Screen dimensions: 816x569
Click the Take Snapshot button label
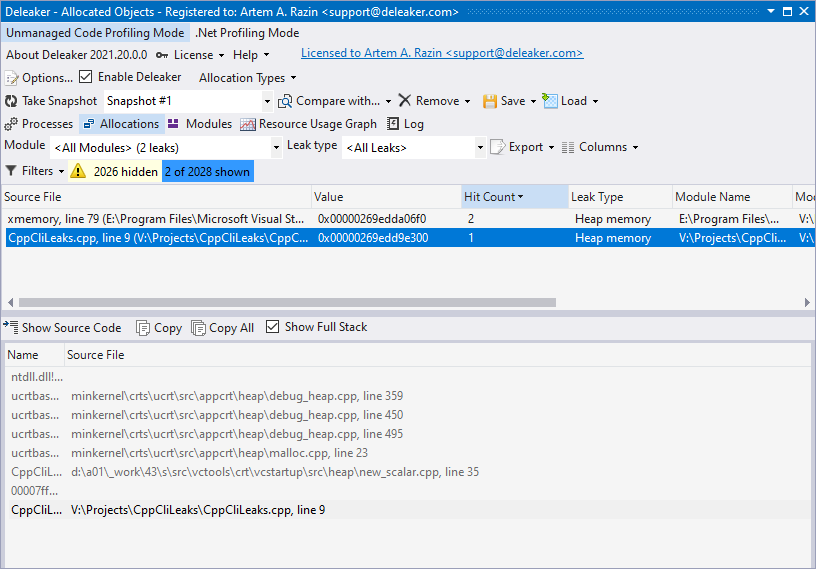click(x=59, y=101)
